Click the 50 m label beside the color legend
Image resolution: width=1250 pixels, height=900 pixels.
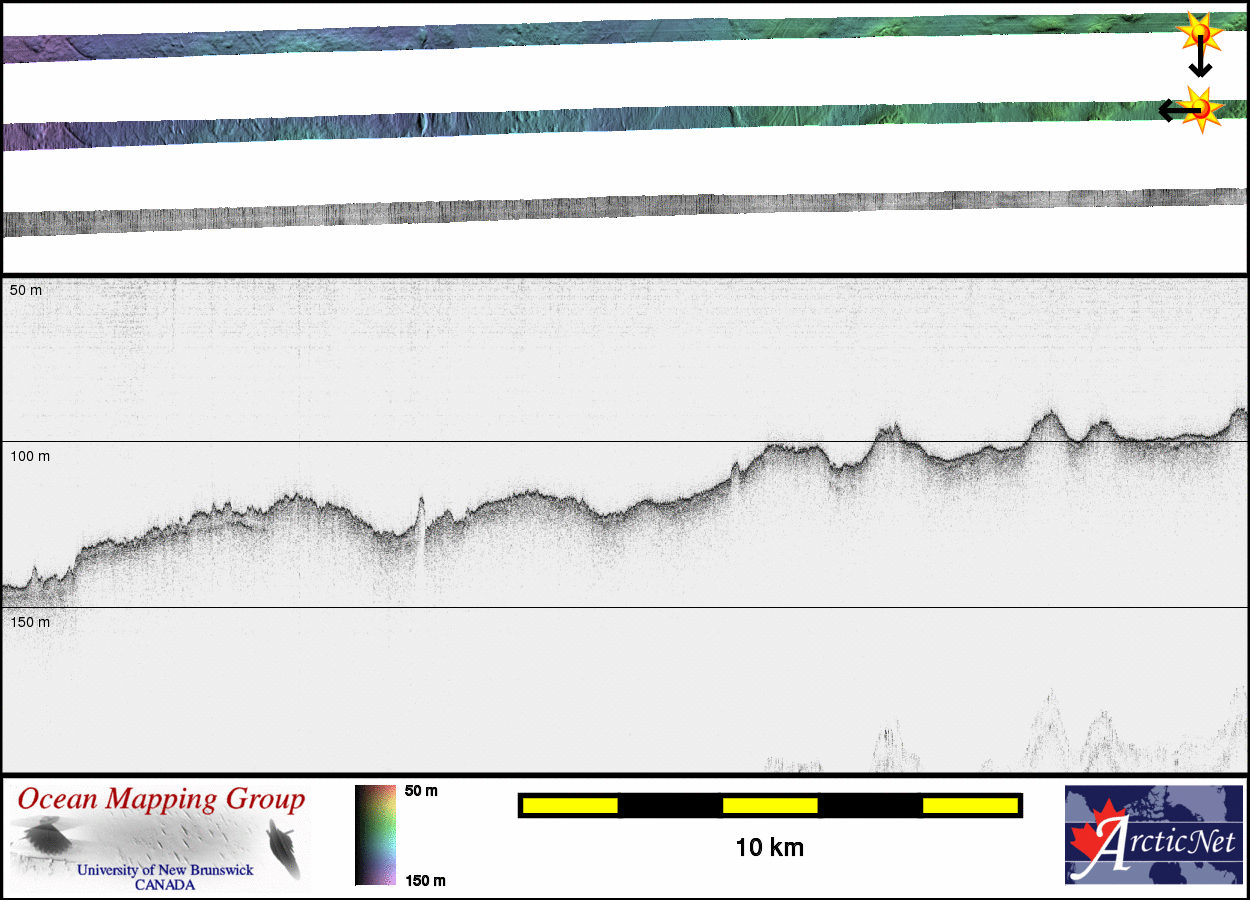tap(421, 791)
